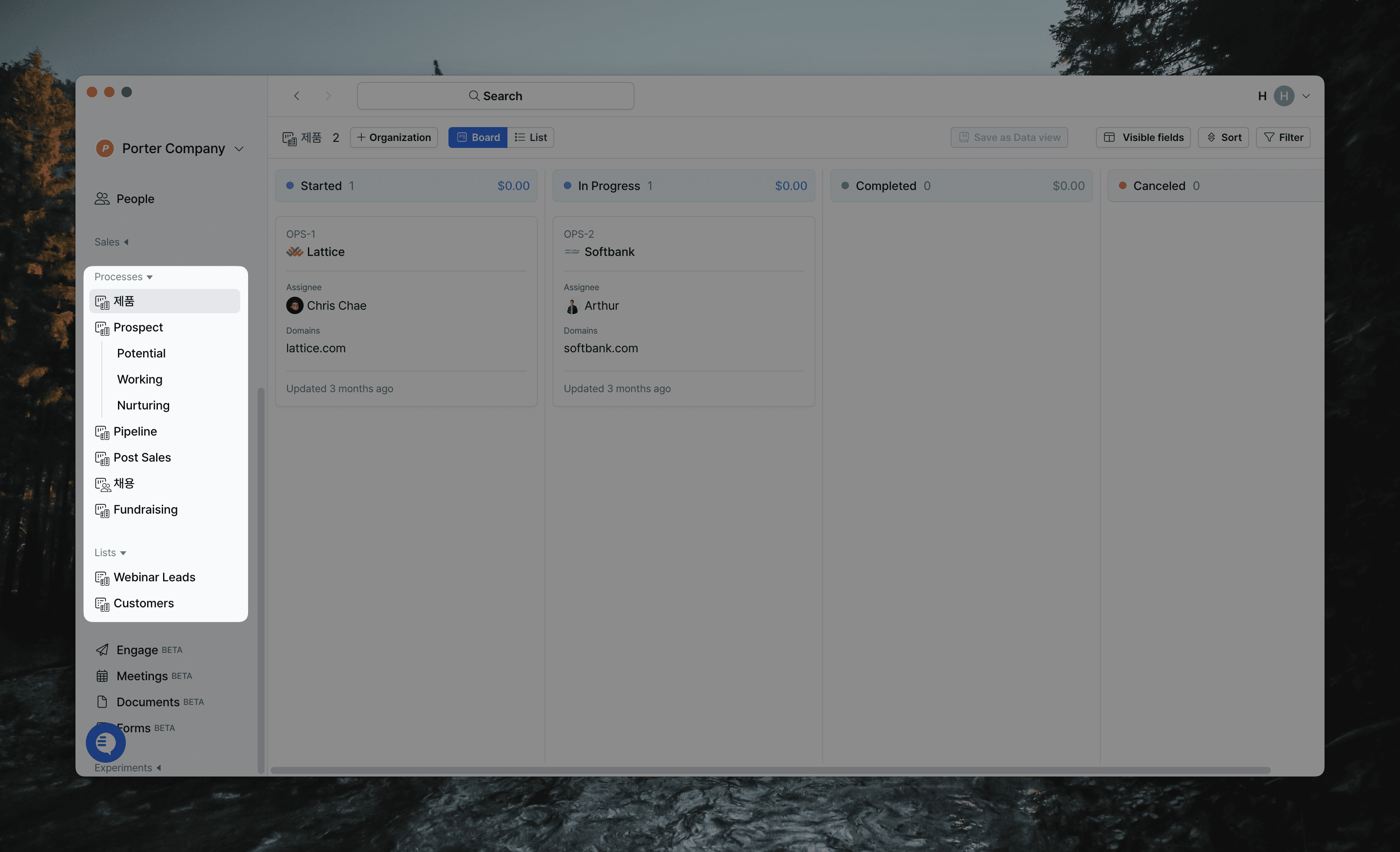Click Chris Chae's assignee avatar
Screen dimensions: 1400x852
pos(294,305)
